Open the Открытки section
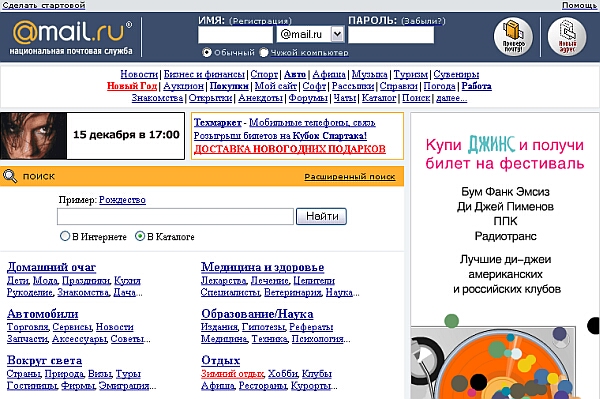Image resolution: width=600 pixels, height=399 pixels. (210, 98)
